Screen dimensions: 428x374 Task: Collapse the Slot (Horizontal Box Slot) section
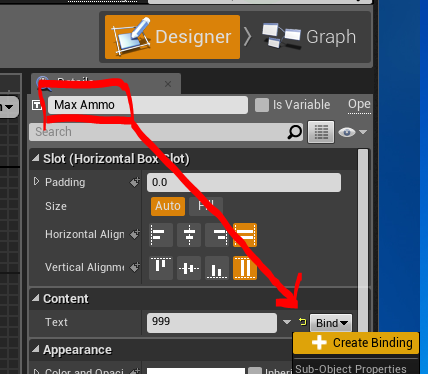36,158
